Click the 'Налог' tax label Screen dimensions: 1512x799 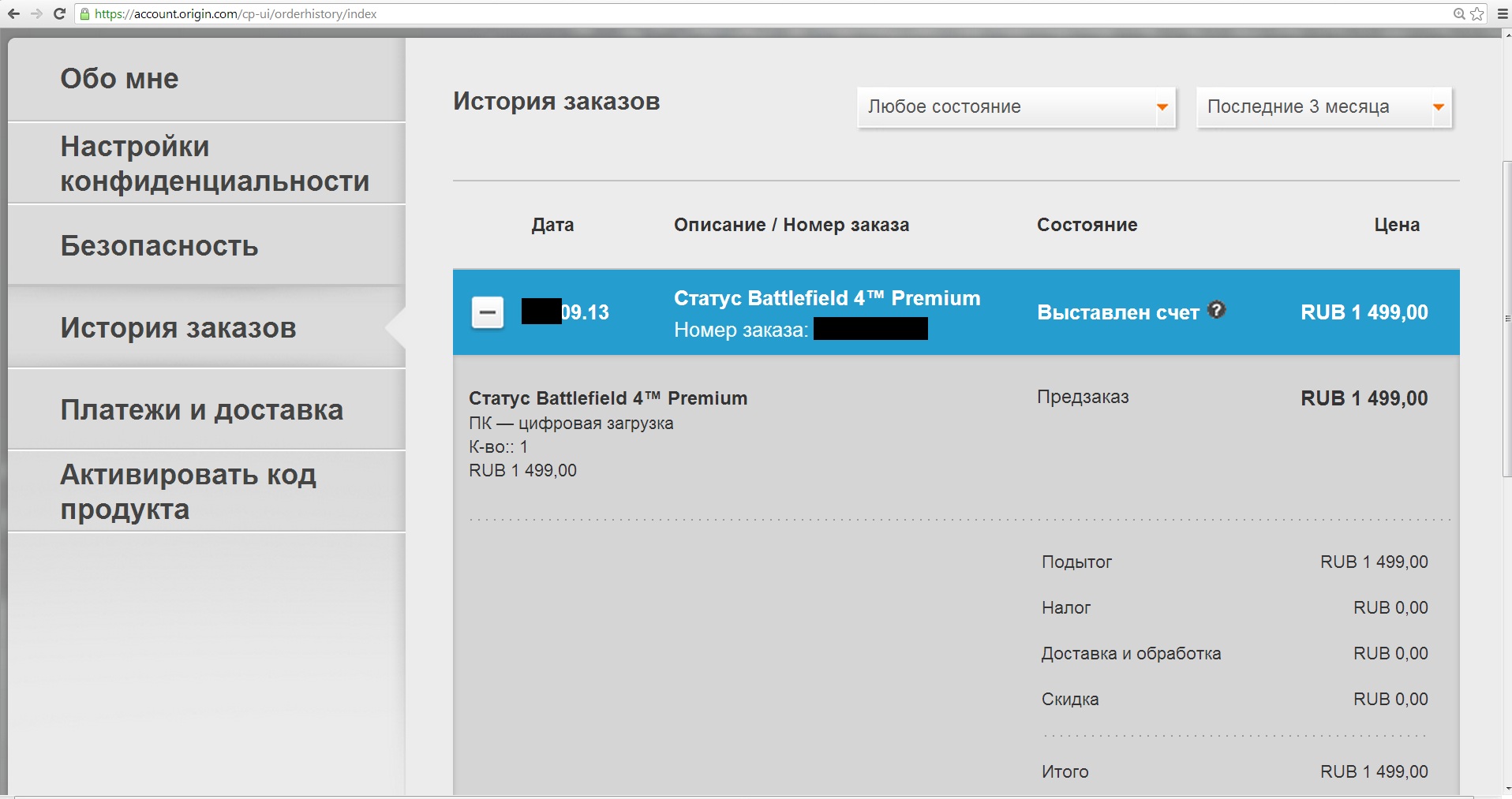[1066, 608]
